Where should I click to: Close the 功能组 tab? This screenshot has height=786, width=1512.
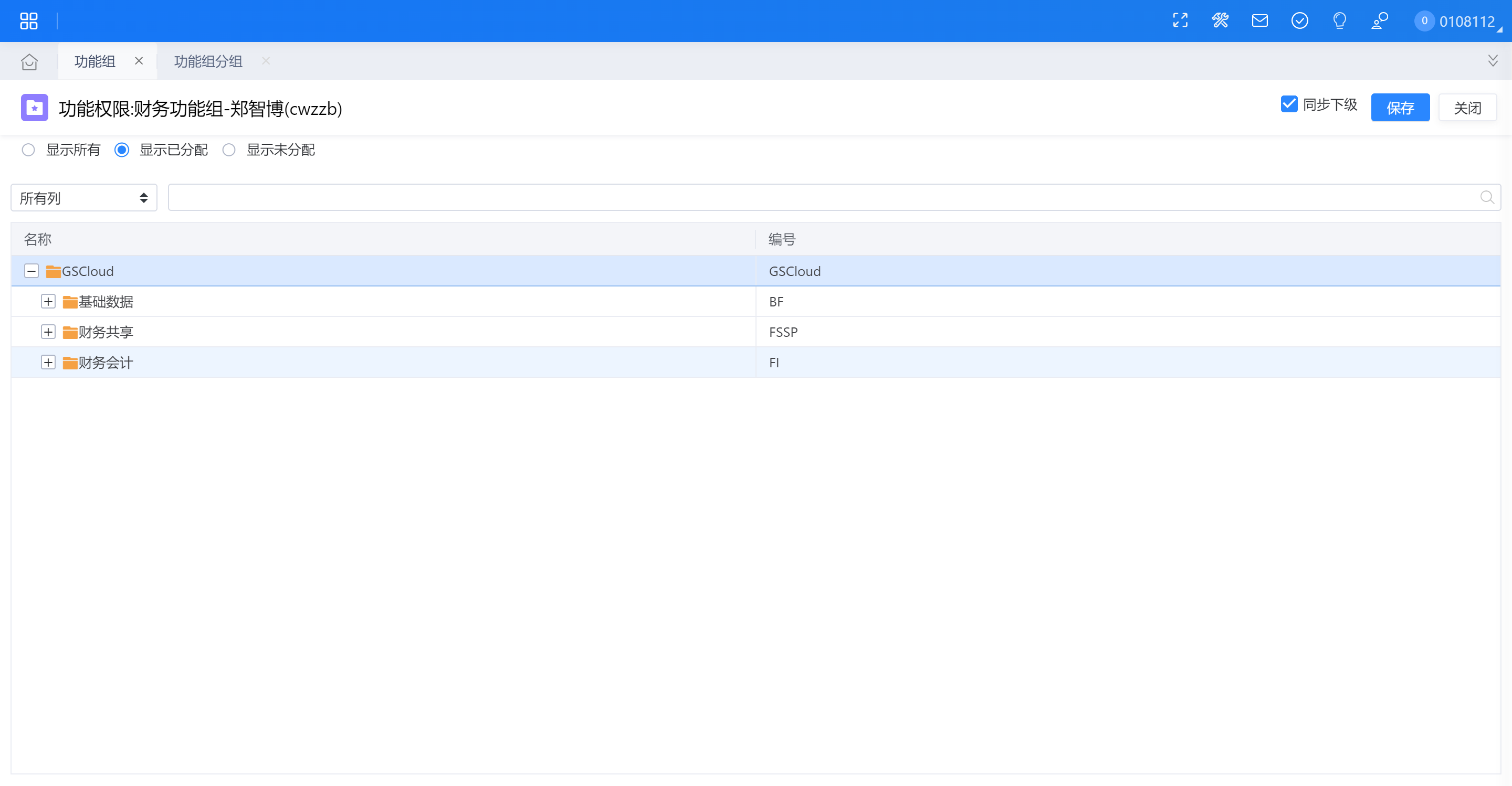(139, 61)
